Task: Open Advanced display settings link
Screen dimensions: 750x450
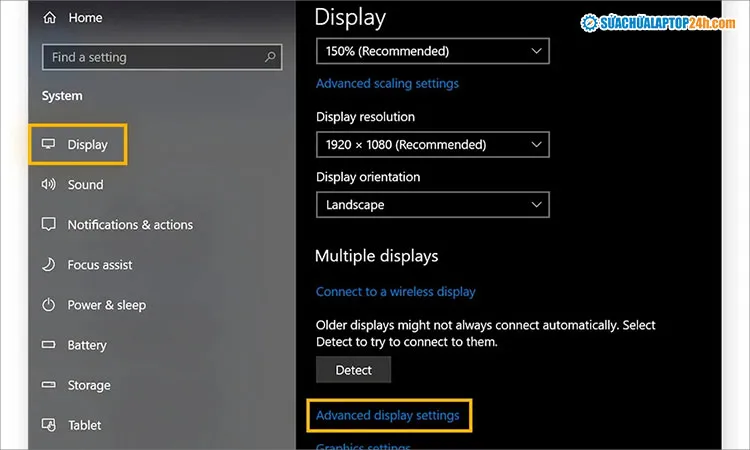Action: pyautogui.click(x=388, y=415)
